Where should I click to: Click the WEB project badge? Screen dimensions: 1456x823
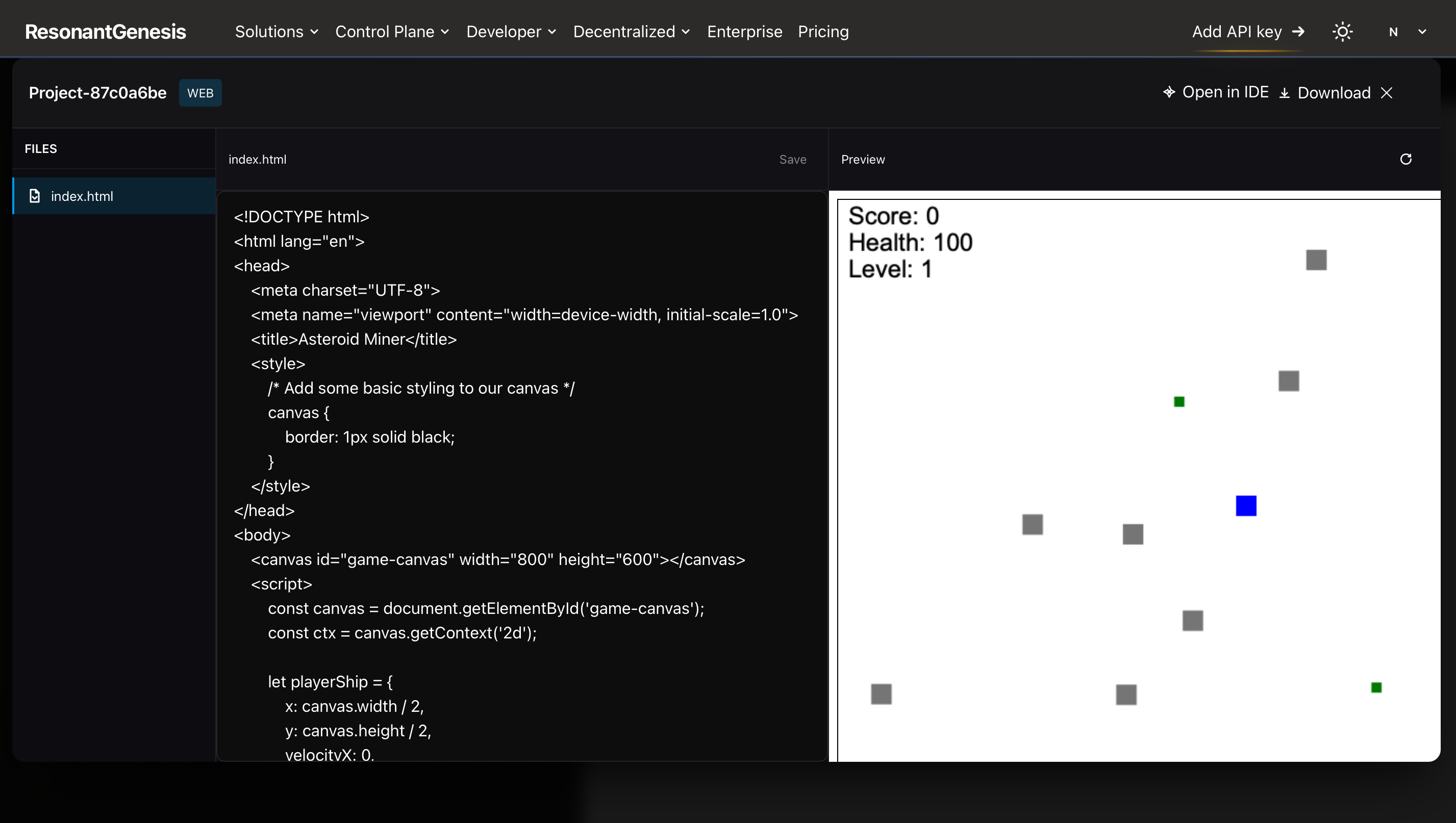[200, 93]
